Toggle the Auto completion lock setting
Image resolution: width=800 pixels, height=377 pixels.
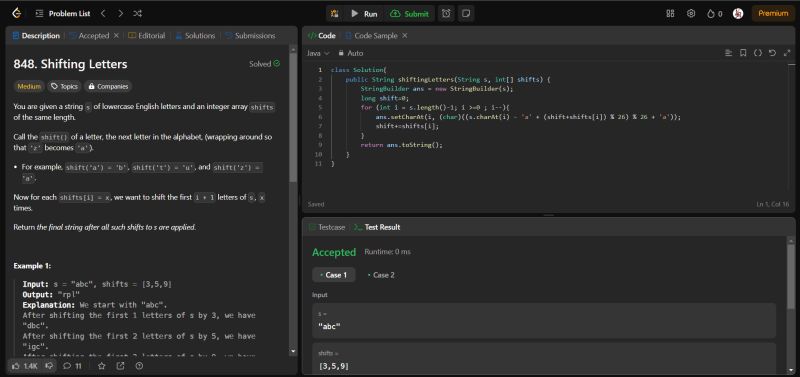click(x=351, y=53)
